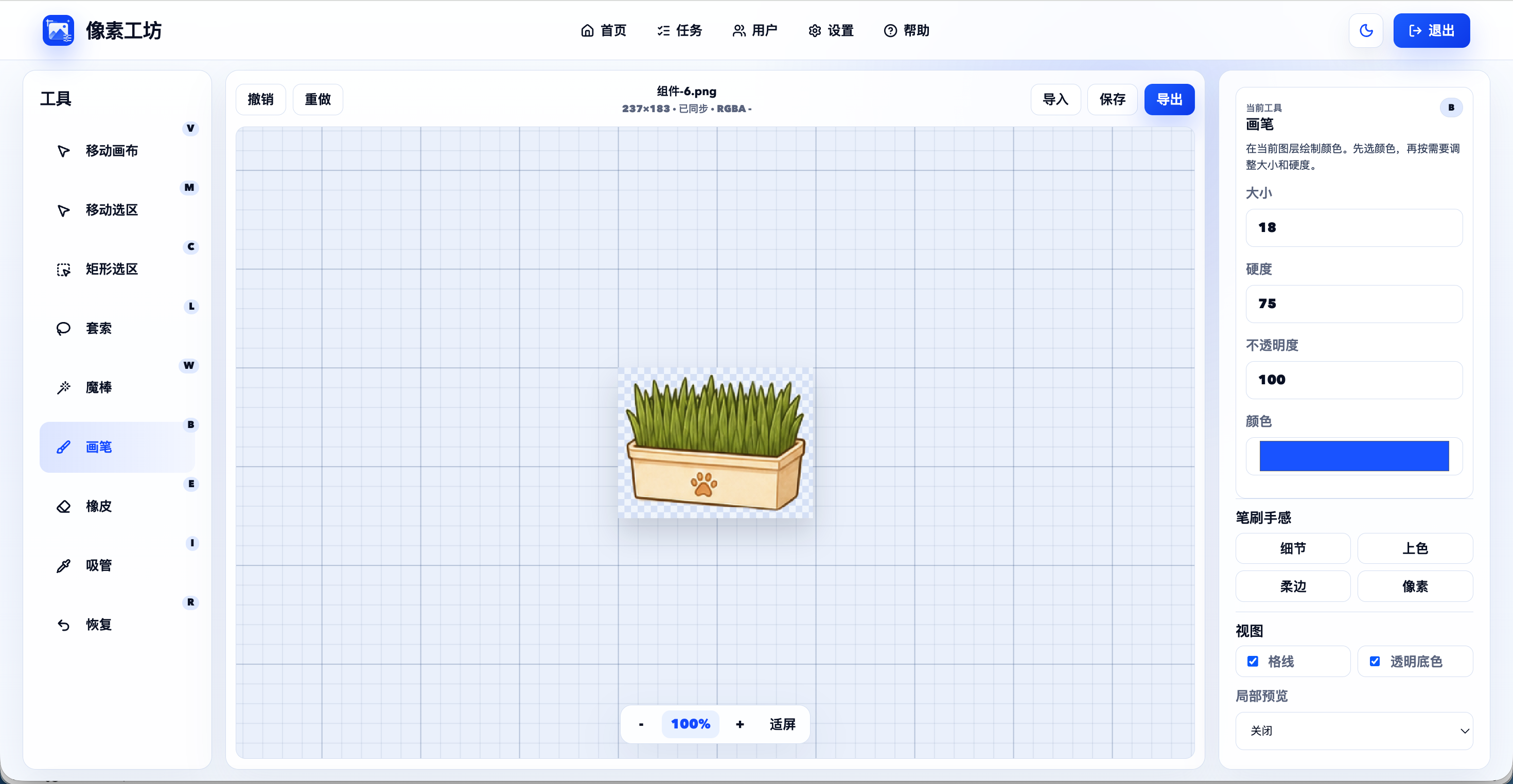Select the 移动画布 arrow tool icon
Image resolution: width=1513 pixels, height=784 pixels.
point(63,151)
